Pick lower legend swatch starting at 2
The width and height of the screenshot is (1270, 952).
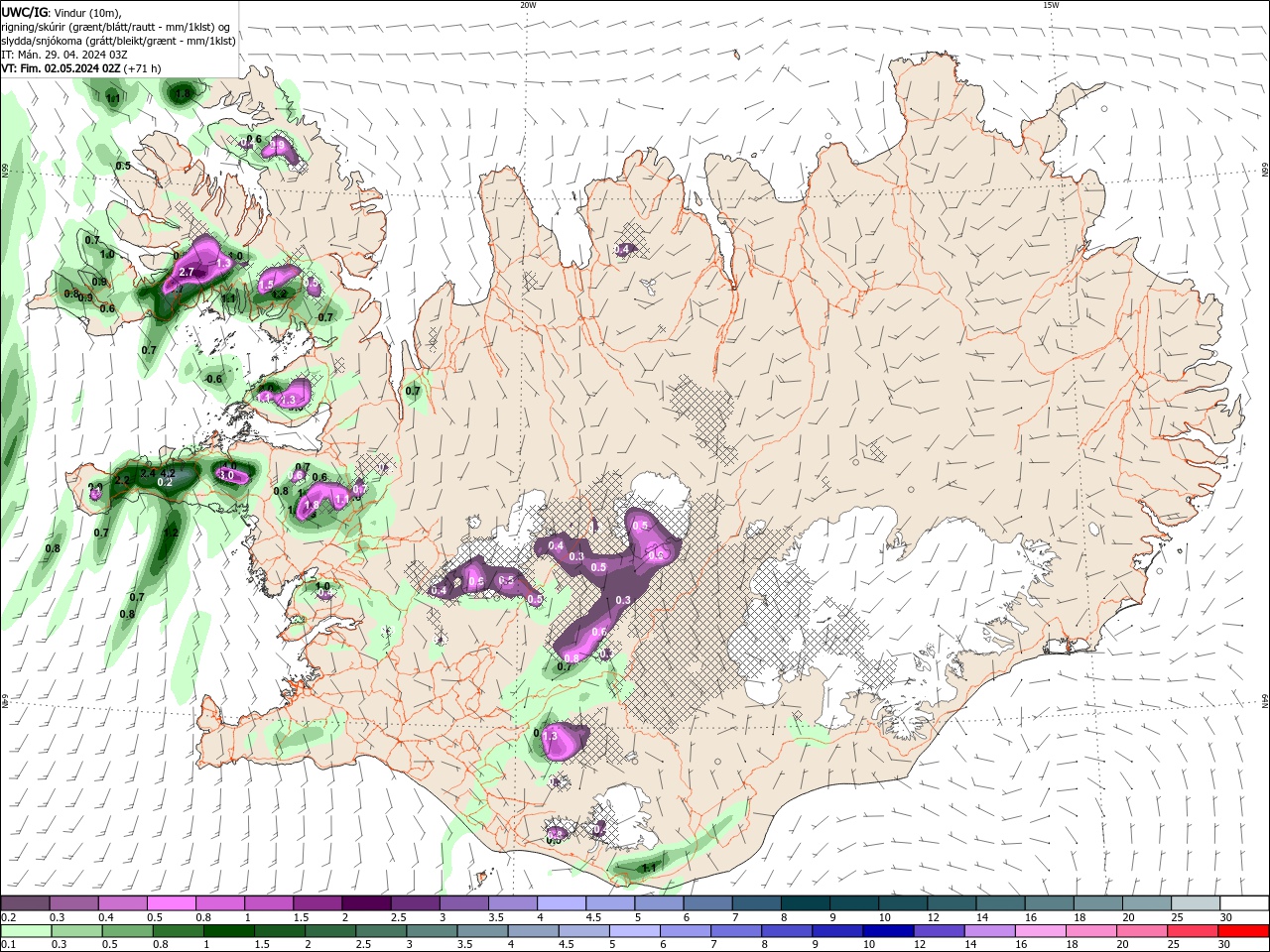[330, 931]
